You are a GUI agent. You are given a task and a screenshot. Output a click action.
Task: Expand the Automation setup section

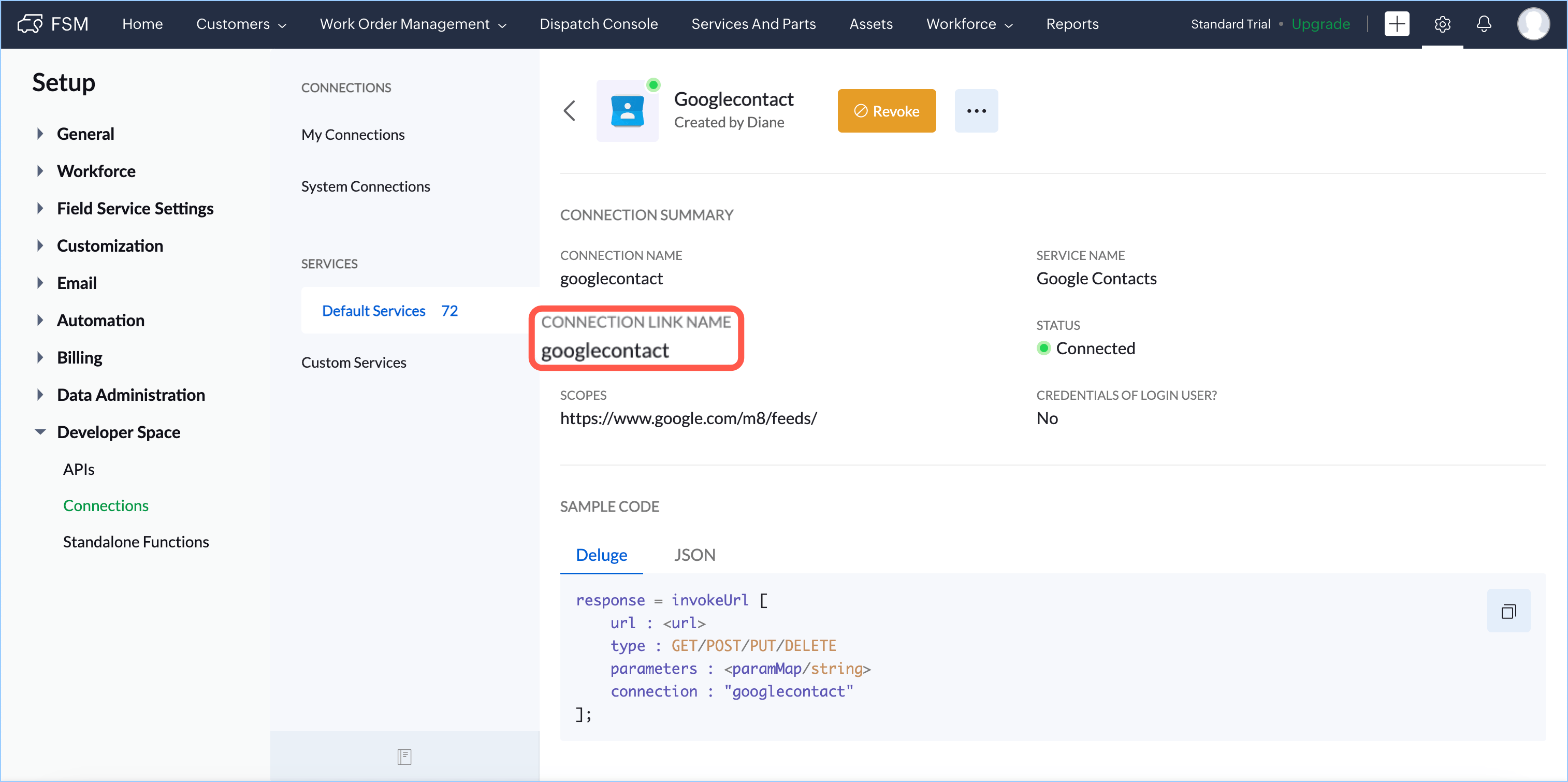pos(40,320)
